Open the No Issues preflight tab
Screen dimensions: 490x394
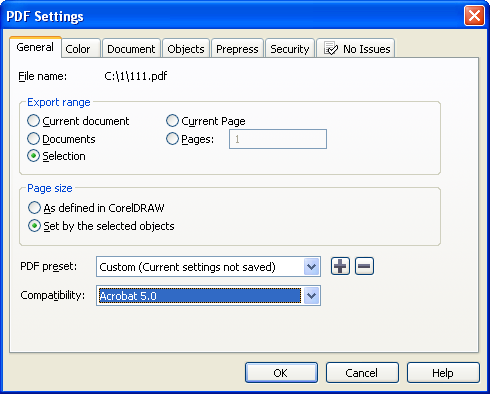click(356, 49)
